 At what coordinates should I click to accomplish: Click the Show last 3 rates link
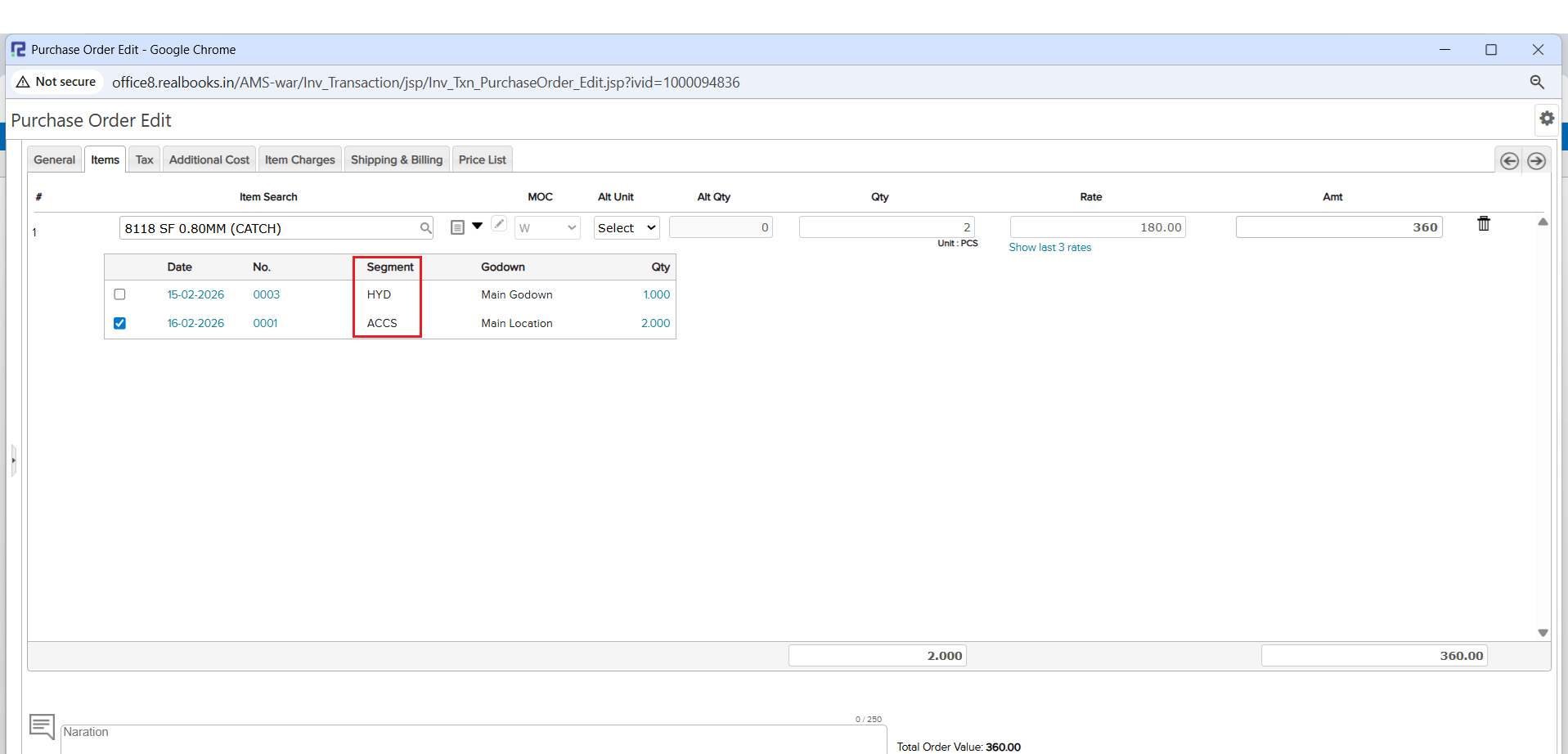tap(1049, 247)
